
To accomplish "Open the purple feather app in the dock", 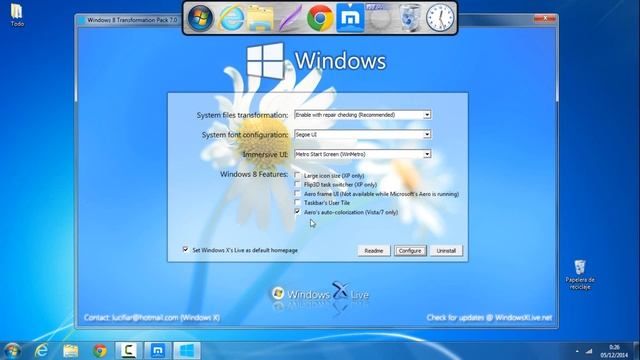I will click(290, 18).
